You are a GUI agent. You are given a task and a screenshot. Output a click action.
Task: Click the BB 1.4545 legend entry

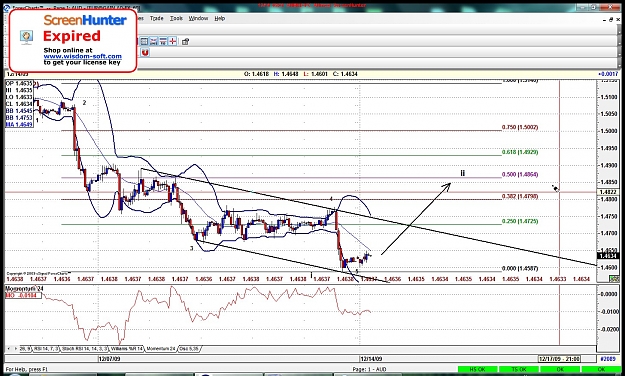pyautogui.click(x=19, y=111)
